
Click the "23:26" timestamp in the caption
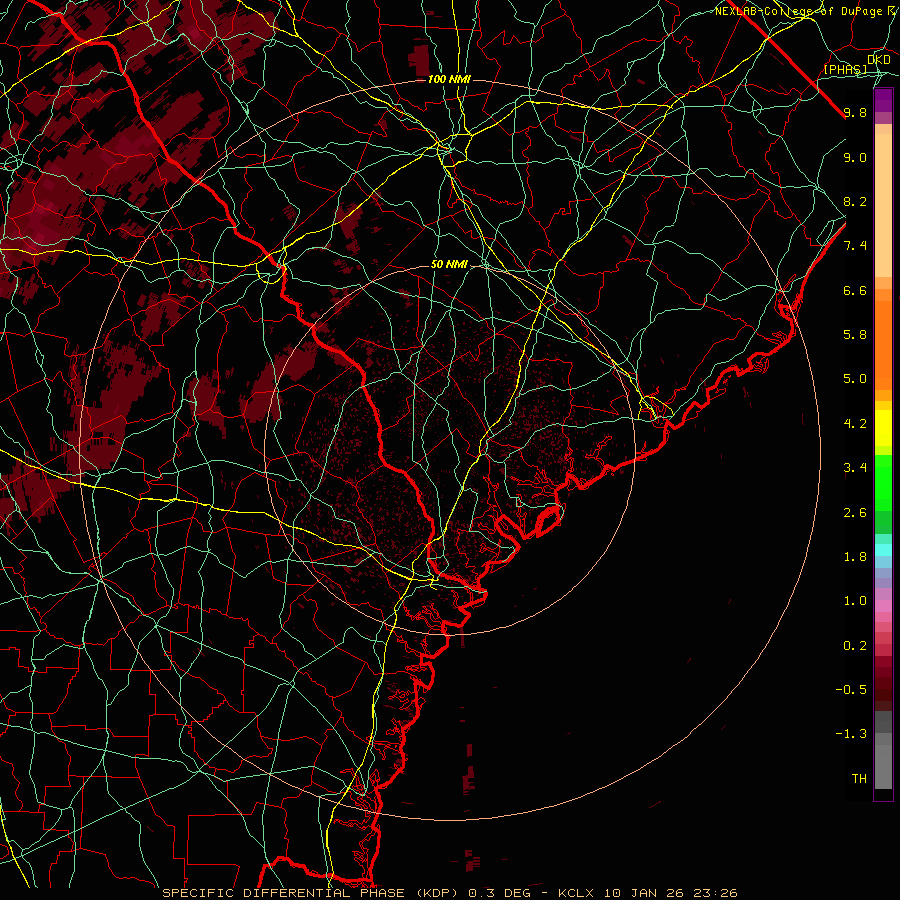[715, 893]
